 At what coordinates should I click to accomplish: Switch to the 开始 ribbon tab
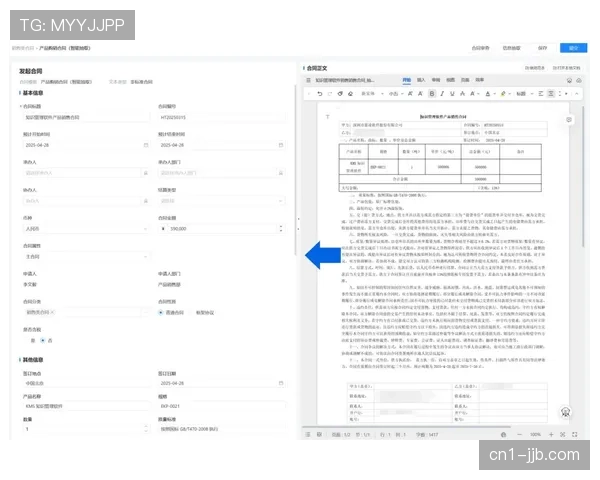(406, 78)
